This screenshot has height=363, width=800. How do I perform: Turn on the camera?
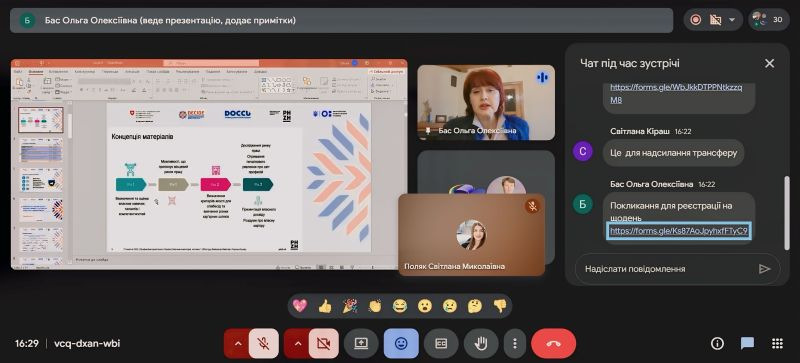[323, 344]
